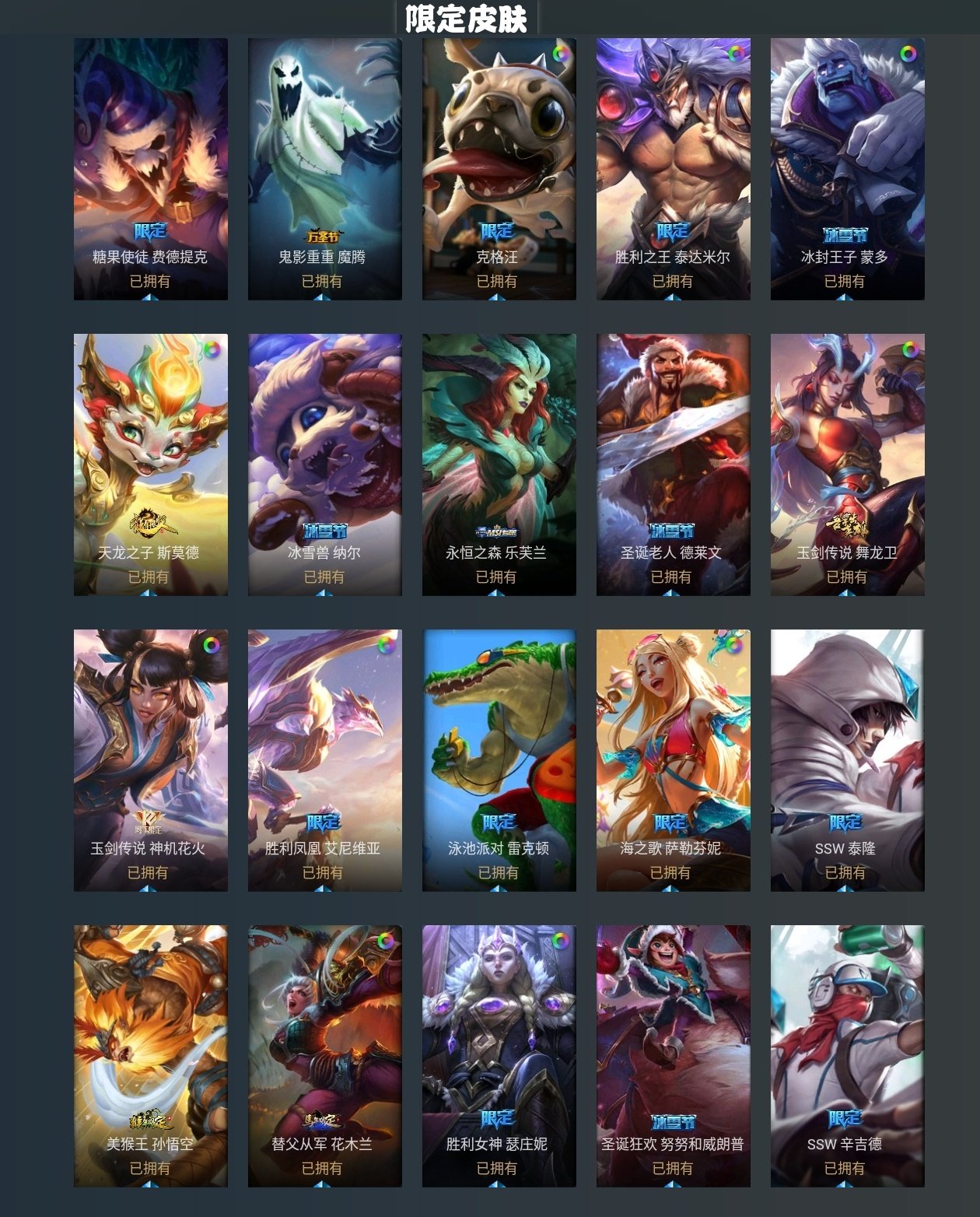Open the chroma color wheel on 胜利女神 瑟庄妮

click(x=561, y=941)
